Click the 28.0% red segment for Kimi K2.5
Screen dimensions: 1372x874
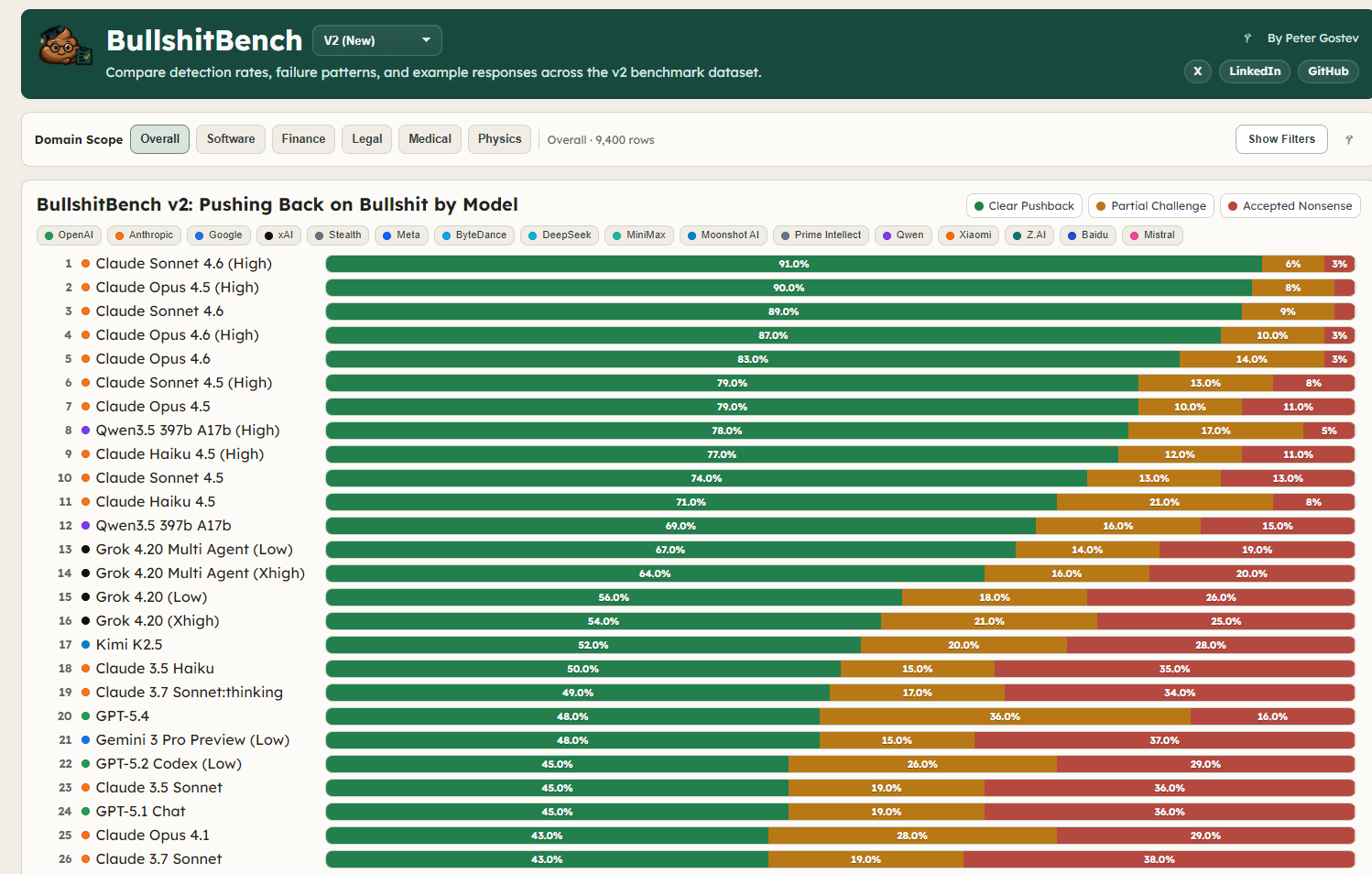coord(1210,645)
